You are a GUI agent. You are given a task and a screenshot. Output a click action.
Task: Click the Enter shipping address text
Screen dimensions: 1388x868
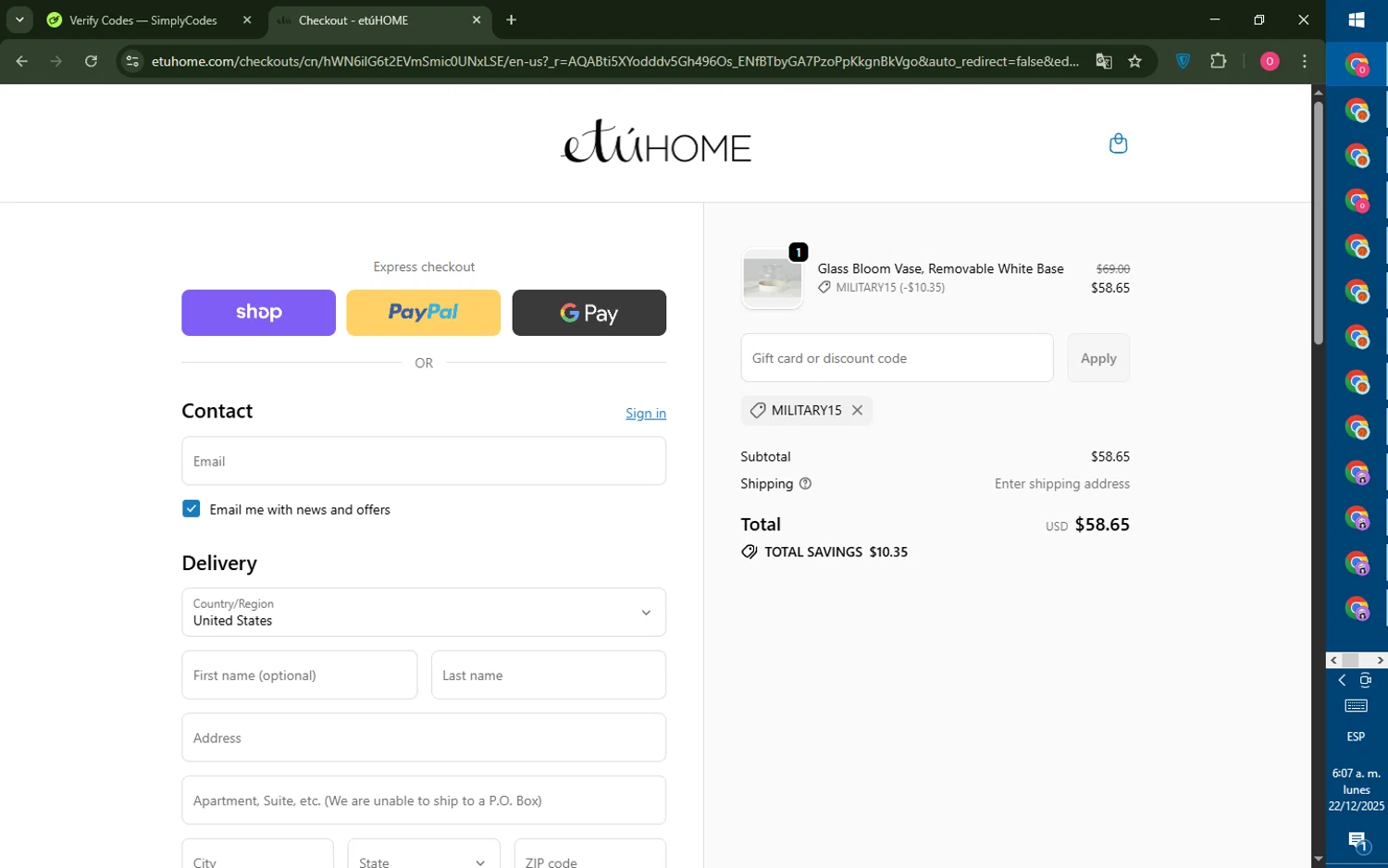click(1061, 484)
